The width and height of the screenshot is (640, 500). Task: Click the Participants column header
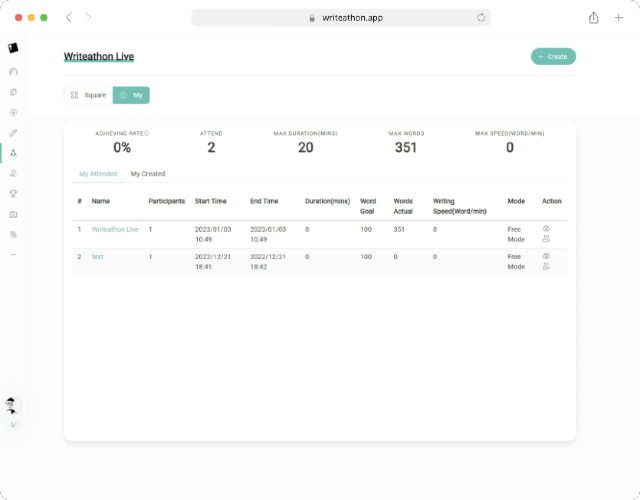[167, 201]
